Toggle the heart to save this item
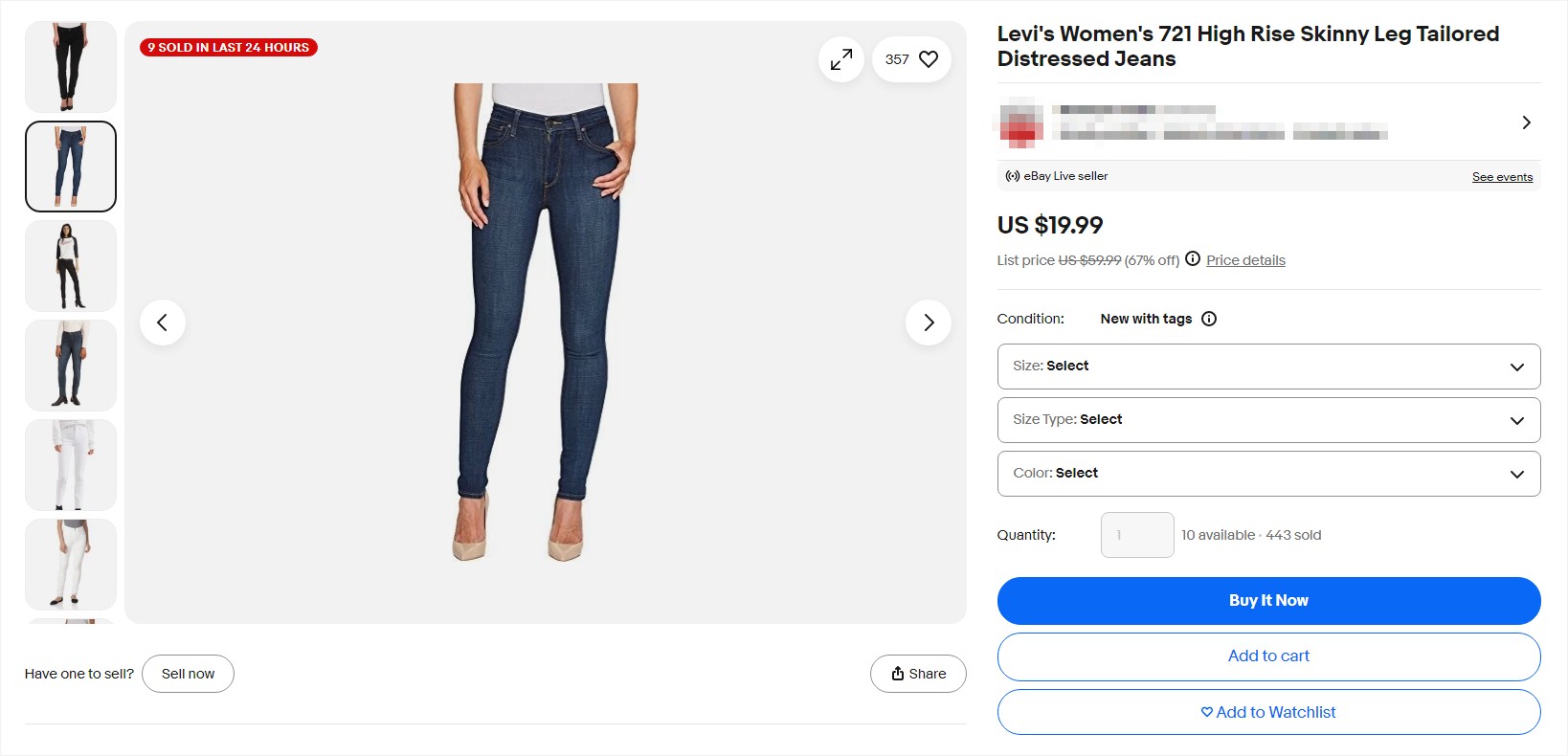Viewport: 1568px width, 756px height. click(x=926, y=58)
